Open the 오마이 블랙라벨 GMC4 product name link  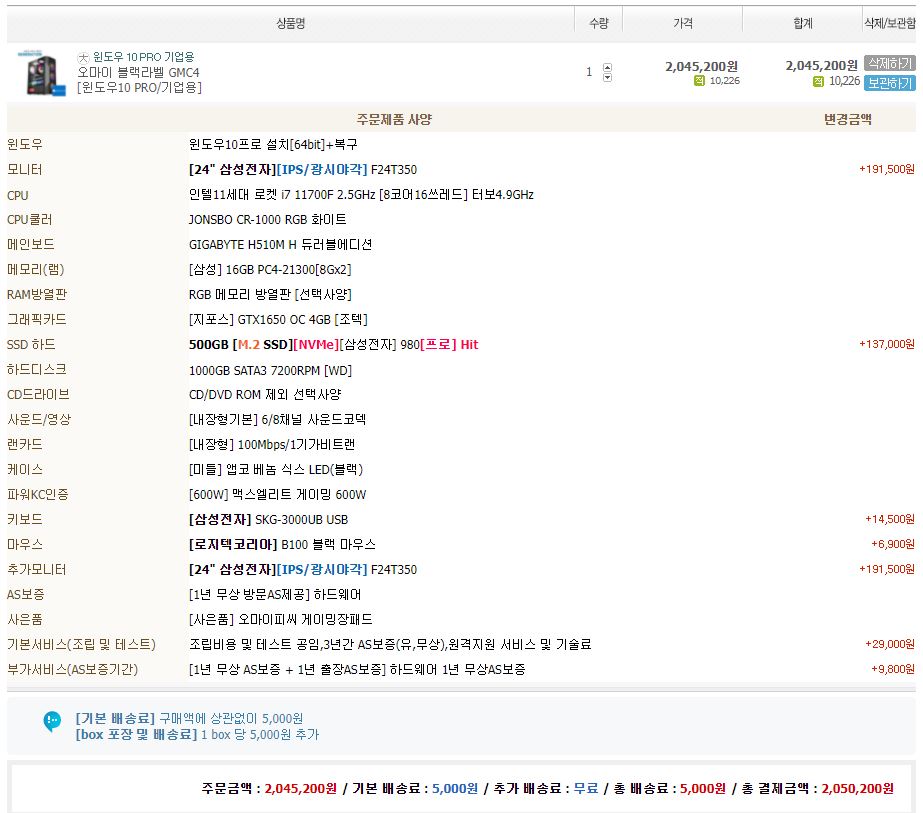coord(138,72)
